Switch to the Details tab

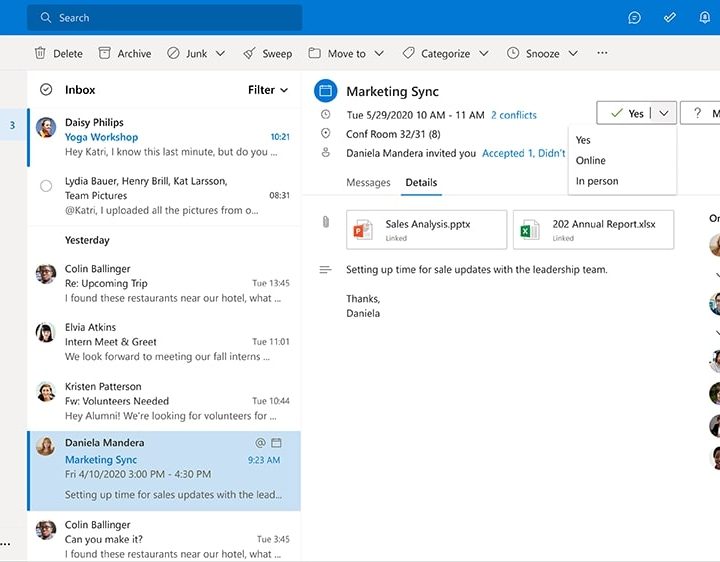coord(421,182)
